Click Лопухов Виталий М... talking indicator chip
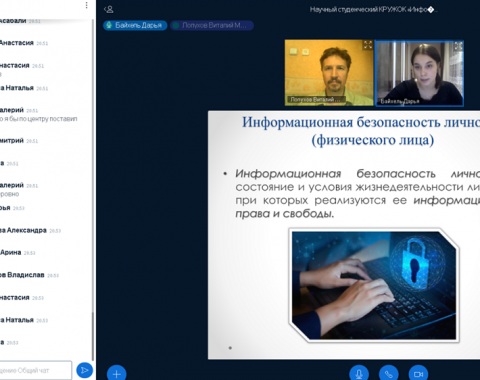This screenshot has height=380, width=480. (x=212, y=25)
